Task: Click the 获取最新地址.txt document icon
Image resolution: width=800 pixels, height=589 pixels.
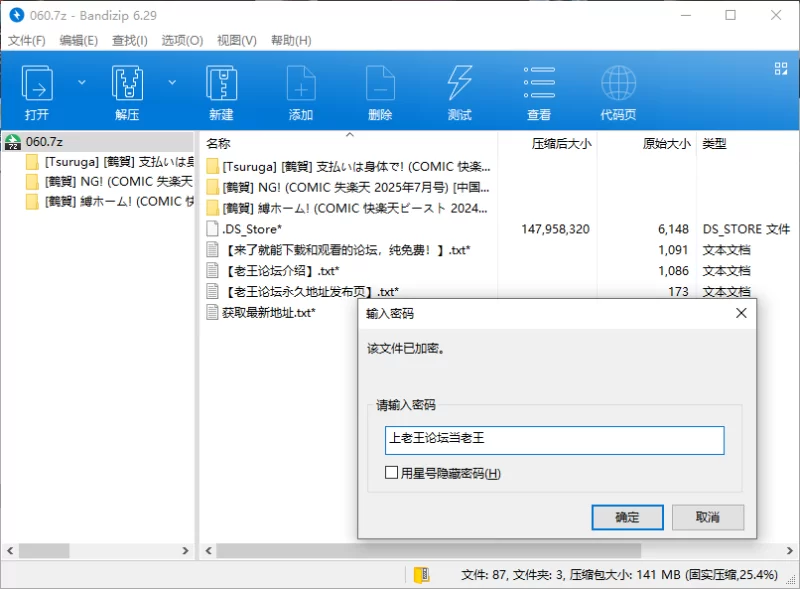Action: 212,312
